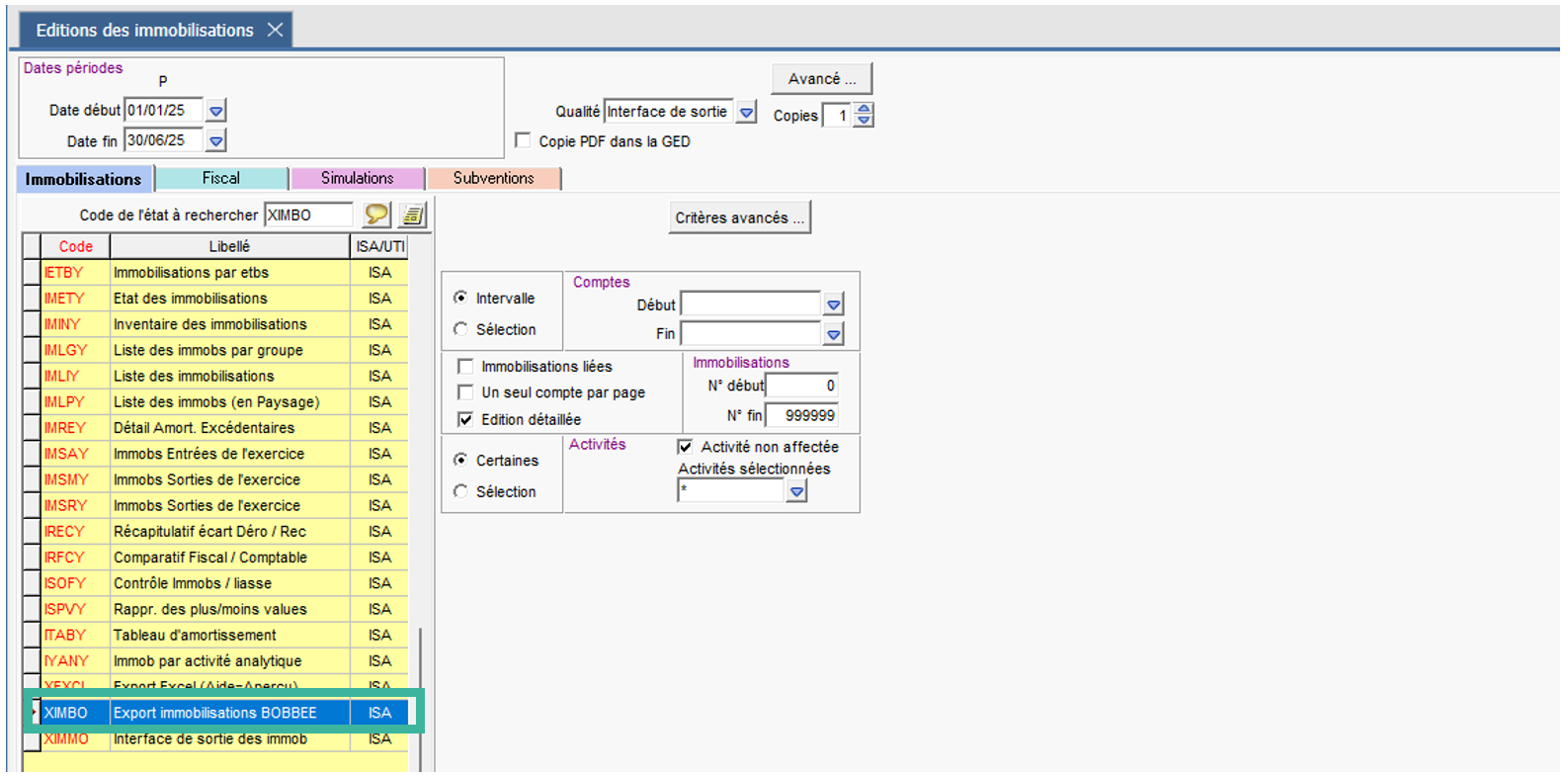Select the Tableau d'amortissement report row
This screenshot has width=1568, height=777.
coord(195,635)
